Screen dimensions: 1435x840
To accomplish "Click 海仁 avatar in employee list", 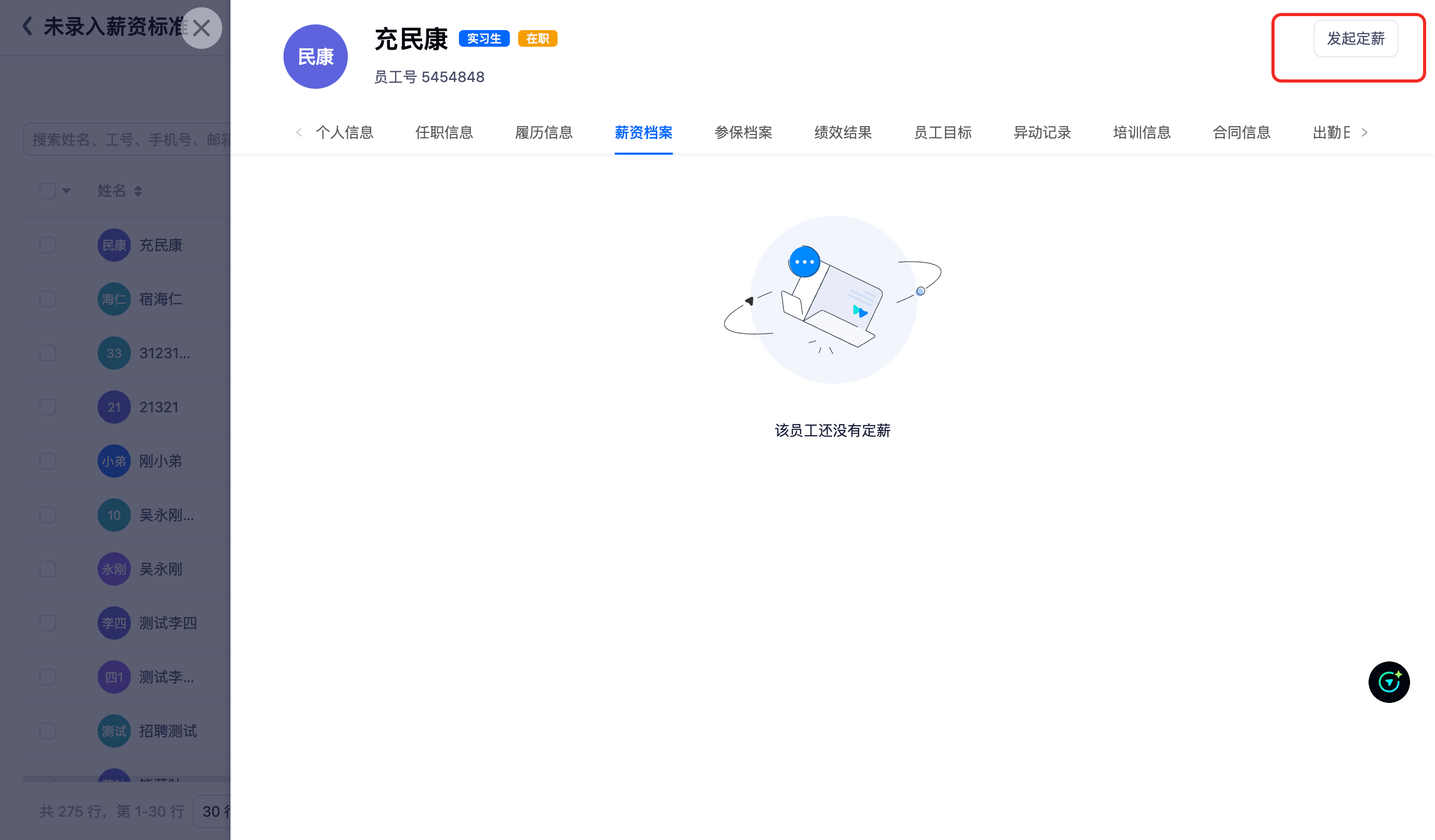I will 114,299.
